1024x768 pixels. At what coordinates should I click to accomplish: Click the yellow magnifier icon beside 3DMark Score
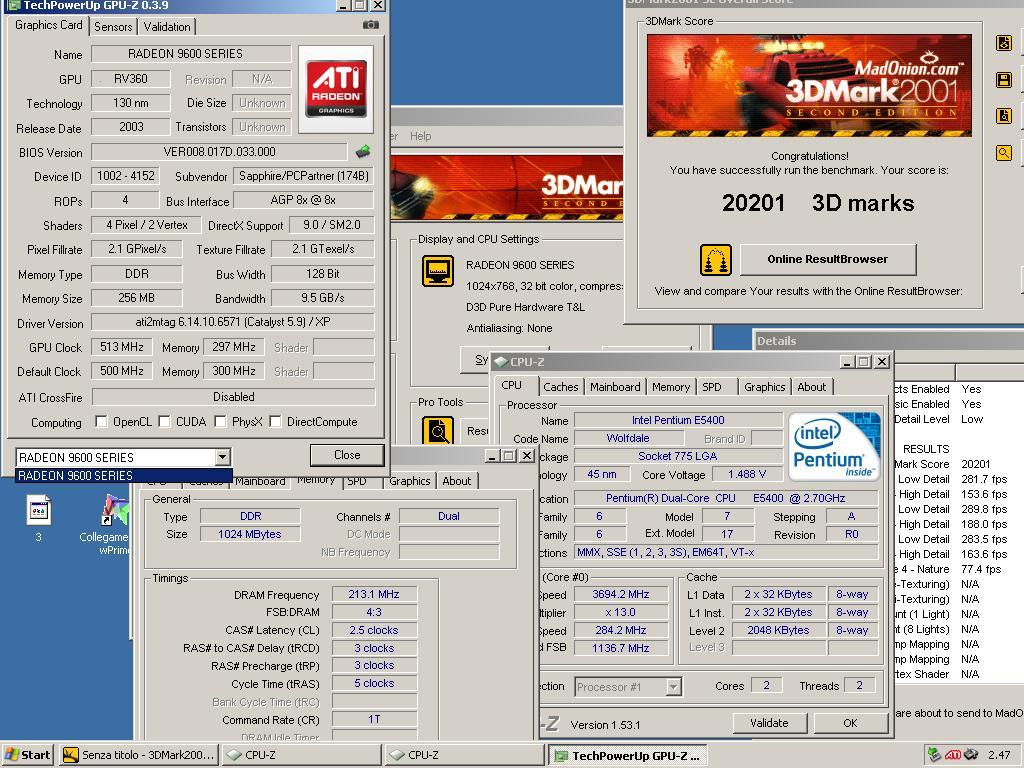coord(1004,153)
